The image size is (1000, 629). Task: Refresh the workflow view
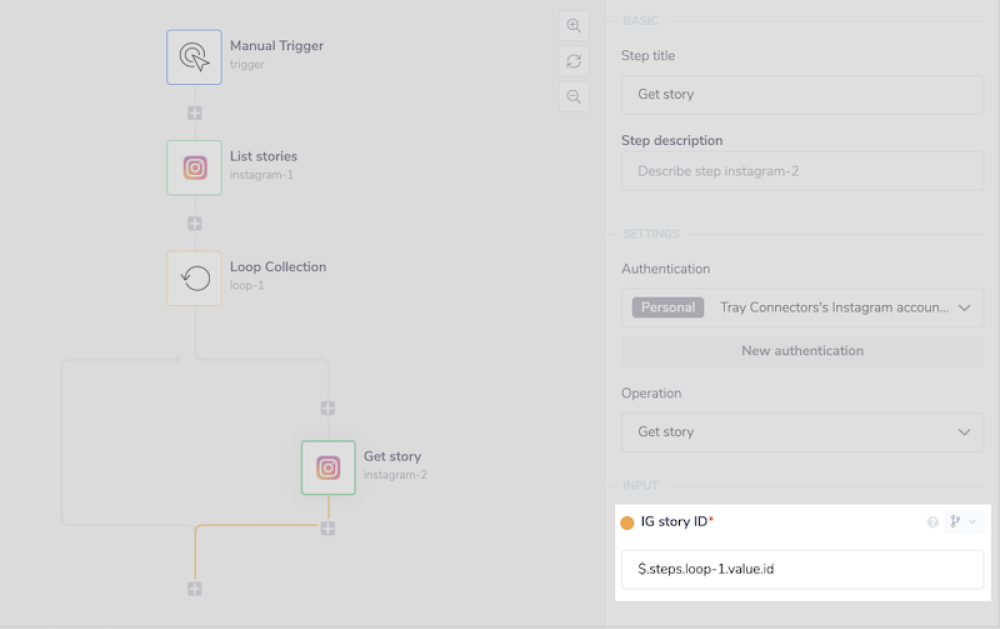coord(573,61)
